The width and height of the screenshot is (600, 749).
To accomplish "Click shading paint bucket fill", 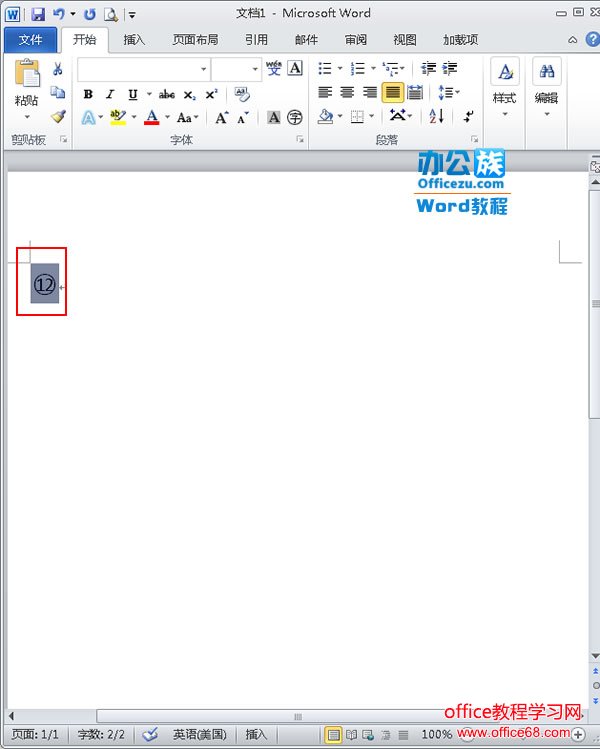I will (x=326, y=116).
